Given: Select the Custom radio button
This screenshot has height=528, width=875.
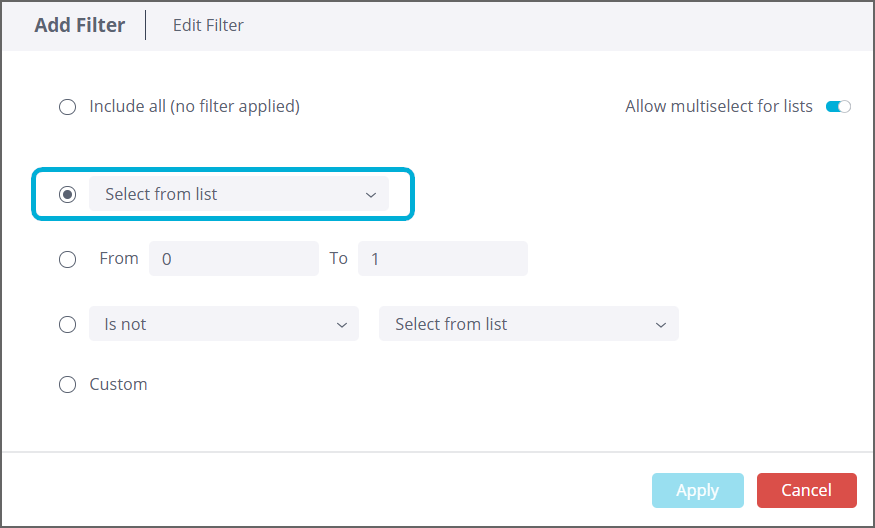Looking at the screenshot, I should coord(67,384).
